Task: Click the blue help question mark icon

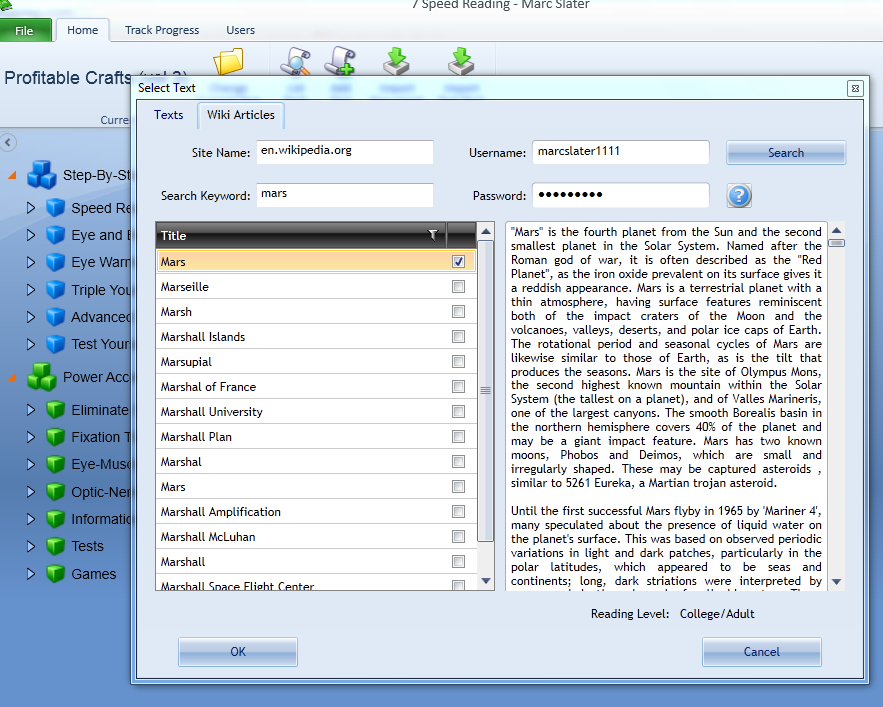Action: (739, 196)
